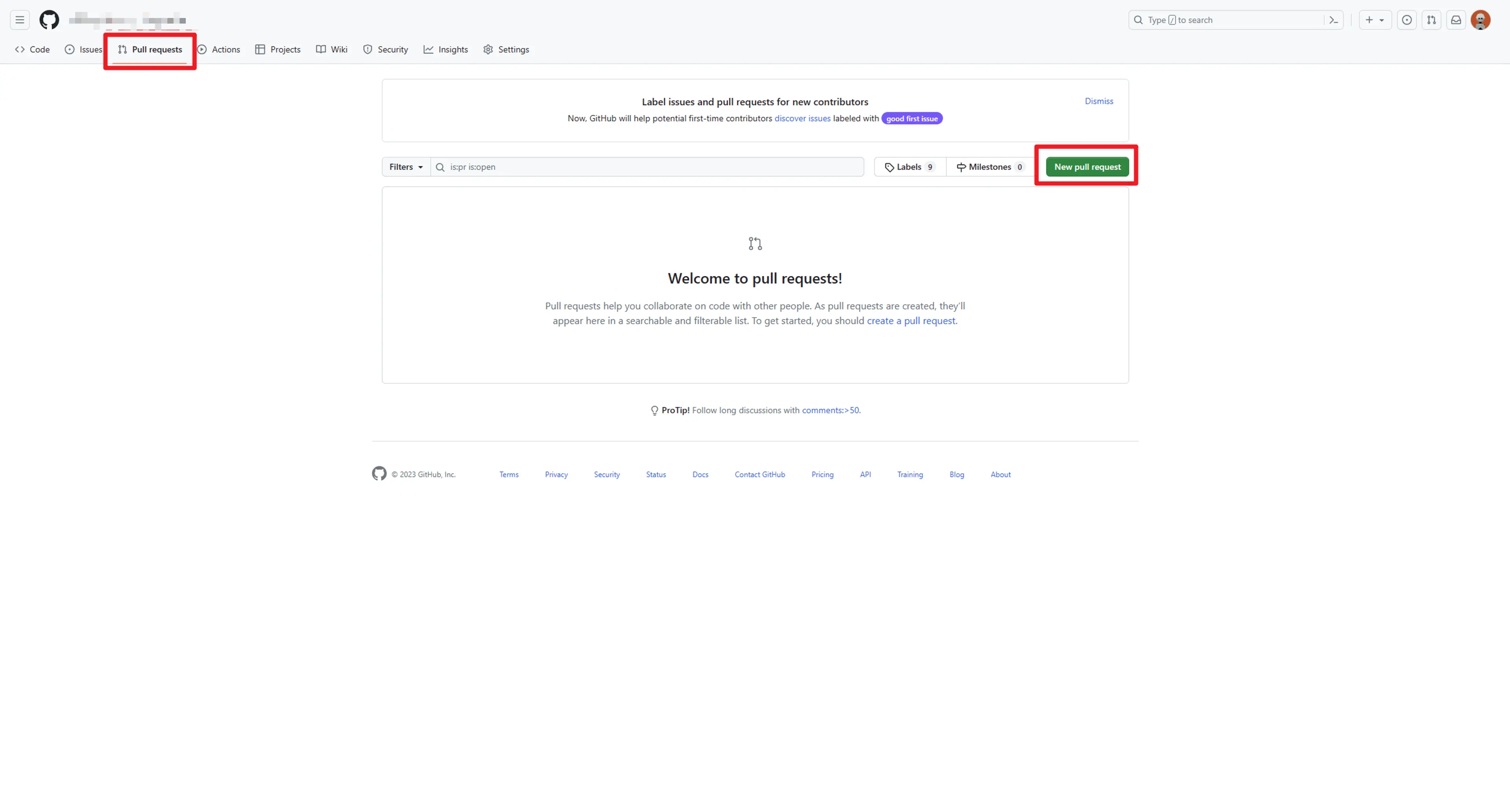This screenshot has height=812, width=1510.
Task: Expand the Filters dropdown
Action: (x=406, y=166)
